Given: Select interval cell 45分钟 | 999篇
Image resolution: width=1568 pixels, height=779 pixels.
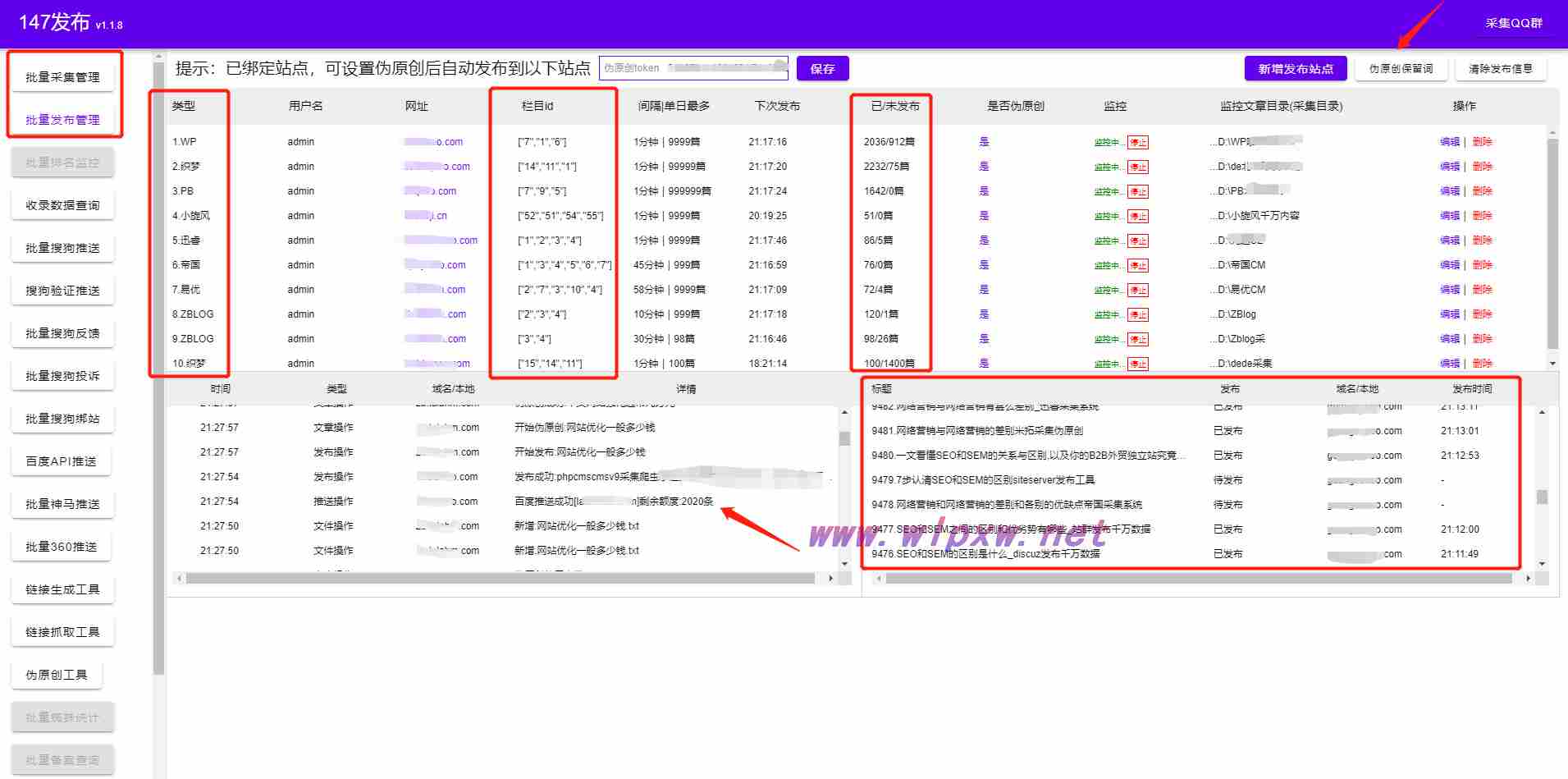Looking at the screenshot, I should (x=666, y=265).
